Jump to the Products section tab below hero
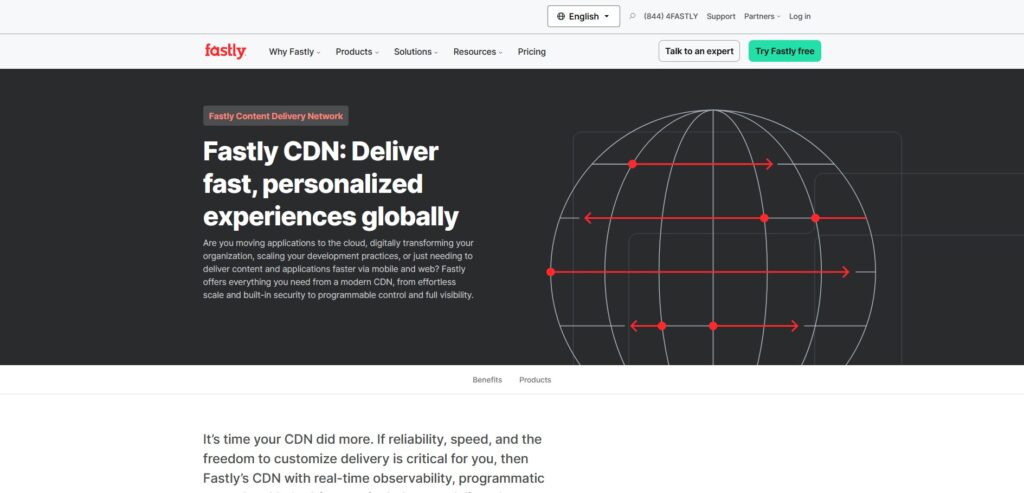This screenshot has height=493, width=1024. (x=535, y=380)
